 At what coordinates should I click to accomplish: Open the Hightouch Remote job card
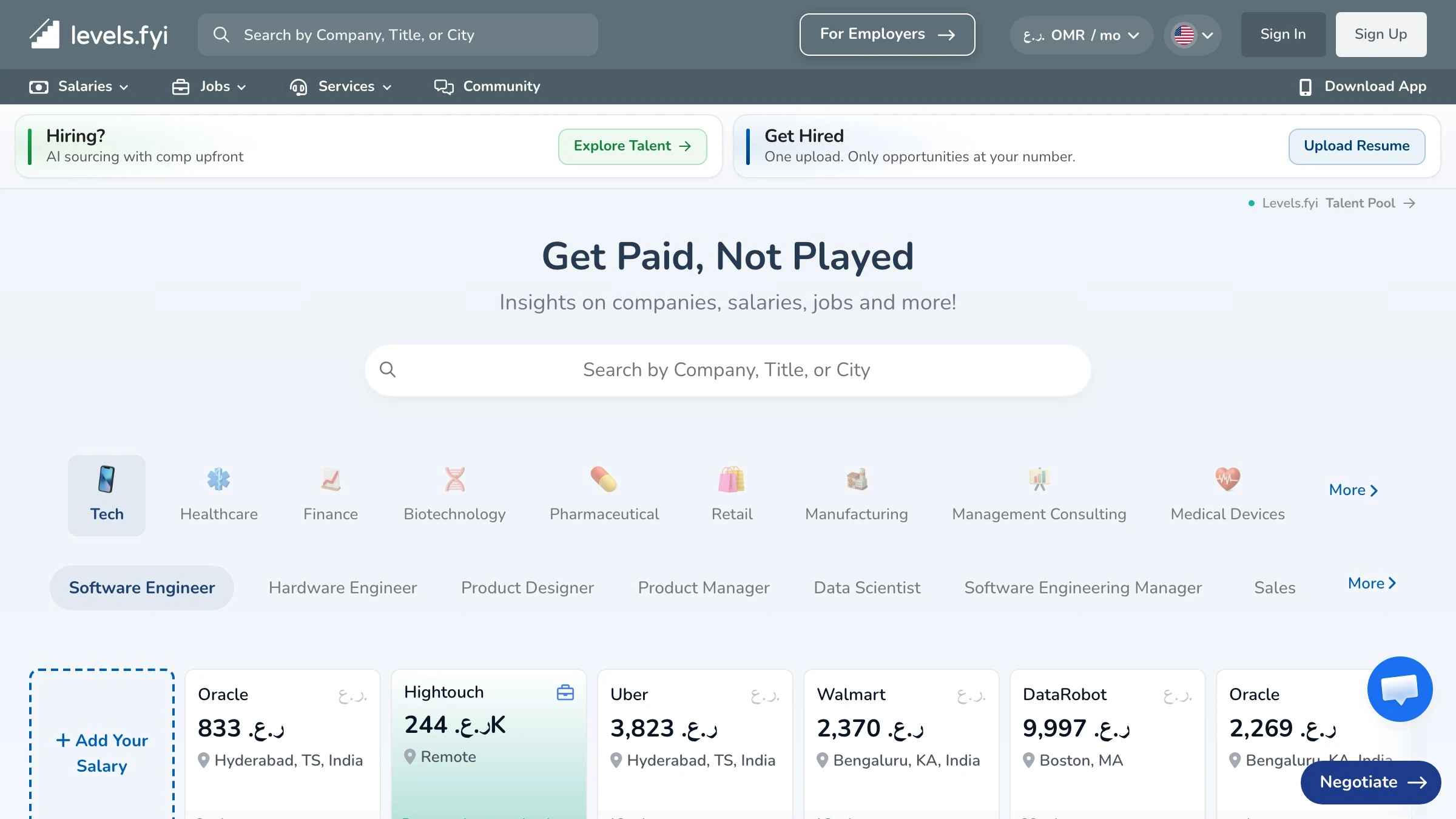coord(489,744)
